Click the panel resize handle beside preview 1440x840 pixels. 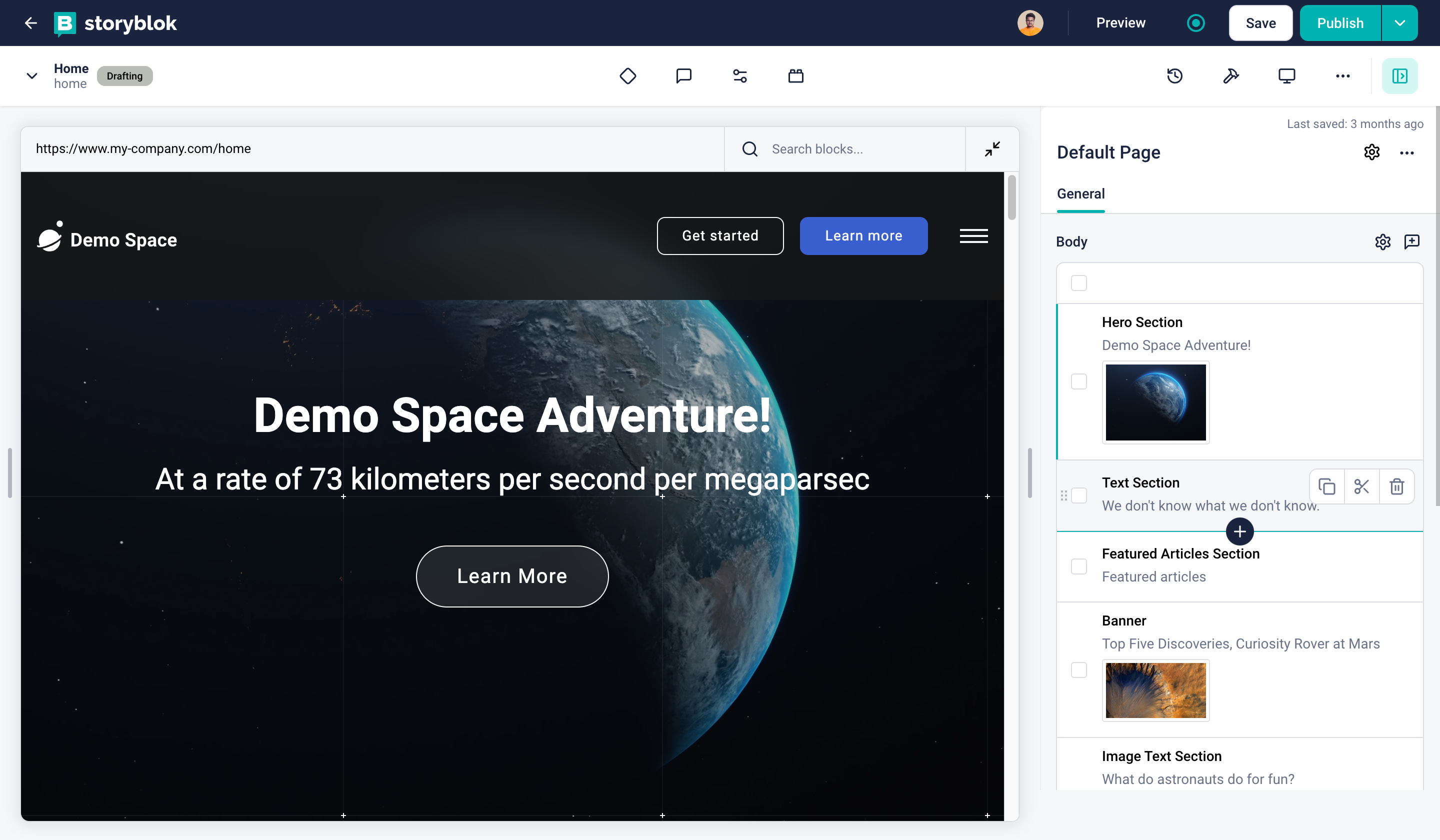click(x=1029, y=473)
